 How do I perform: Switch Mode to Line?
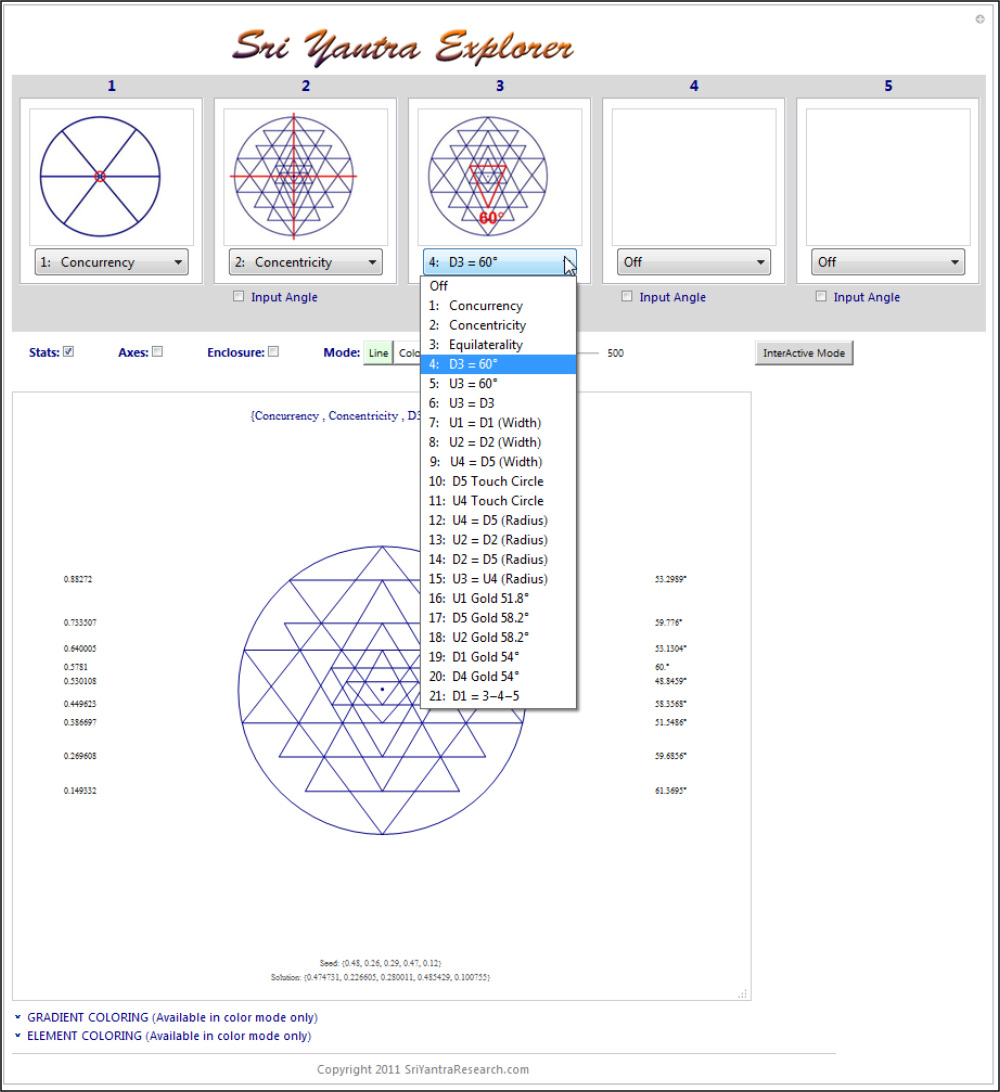click(378, 353)
